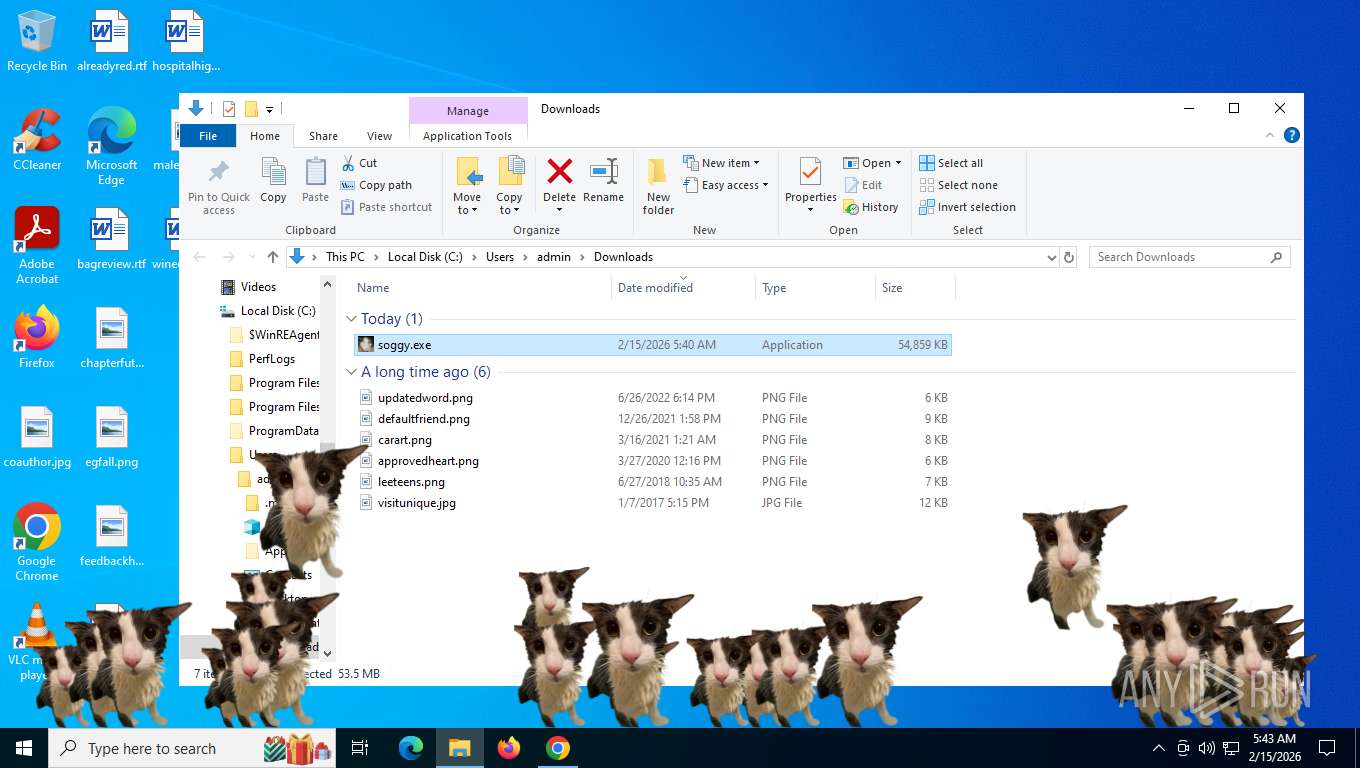Screen dimensions: 1360x768
Task: Open New item dropdown
Action: 721,163
